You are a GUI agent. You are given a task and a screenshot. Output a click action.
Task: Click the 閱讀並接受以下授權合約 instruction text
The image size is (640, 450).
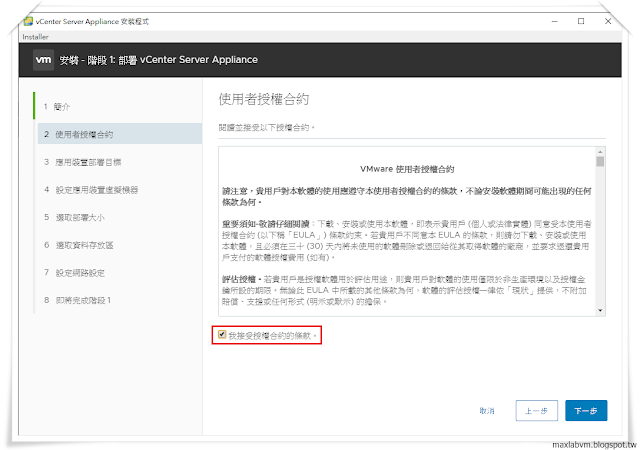267,128
